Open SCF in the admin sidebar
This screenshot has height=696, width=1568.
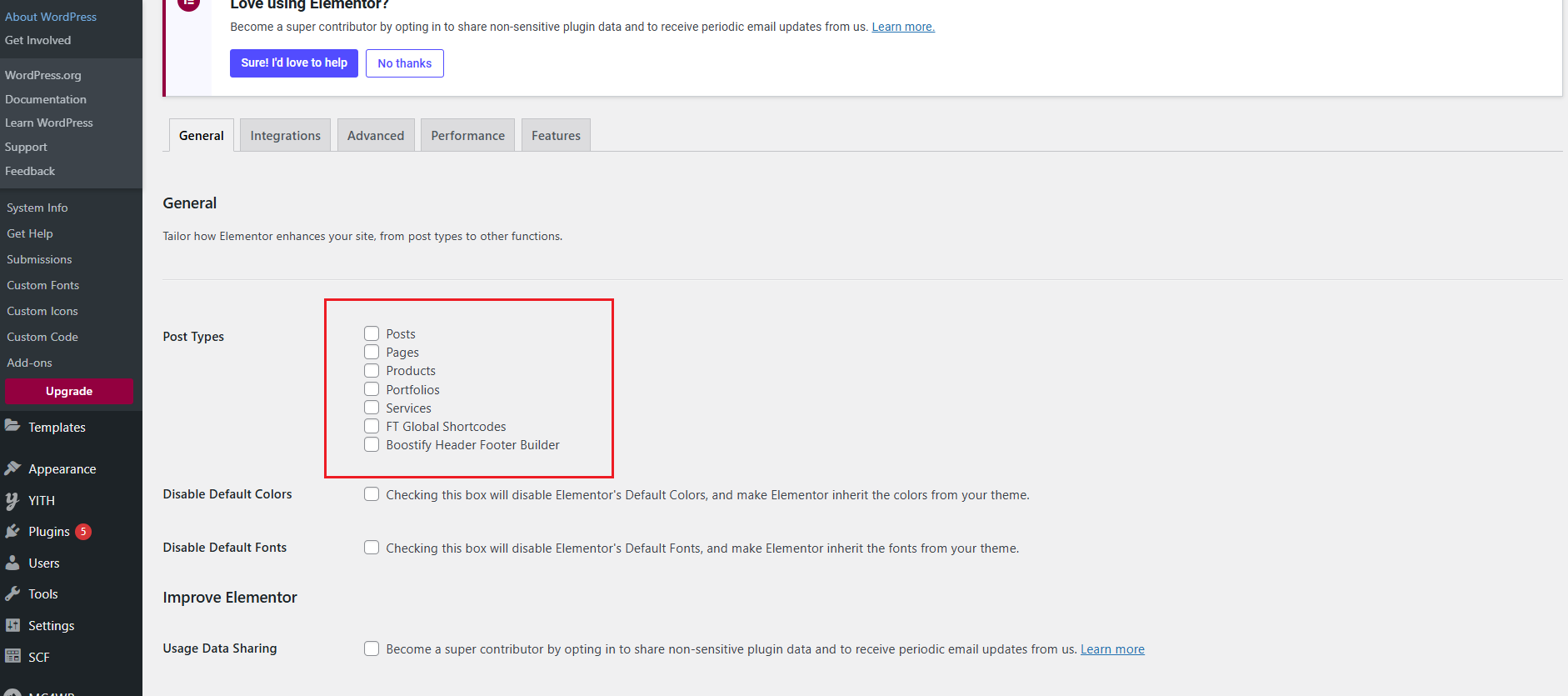39,657
